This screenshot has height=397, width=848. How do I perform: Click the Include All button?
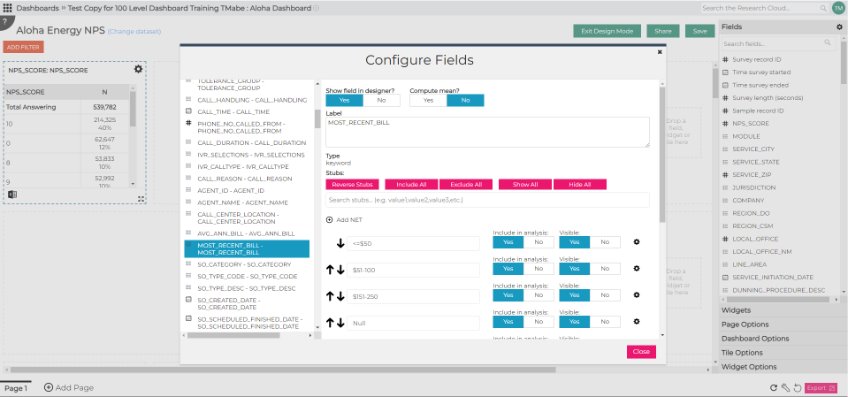pos(412,184)
